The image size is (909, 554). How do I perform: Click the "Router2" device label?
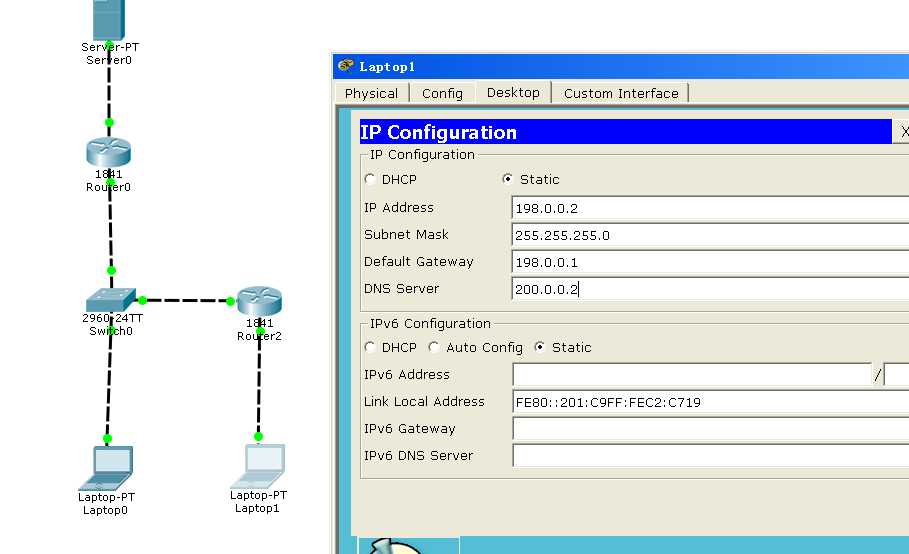259,336
